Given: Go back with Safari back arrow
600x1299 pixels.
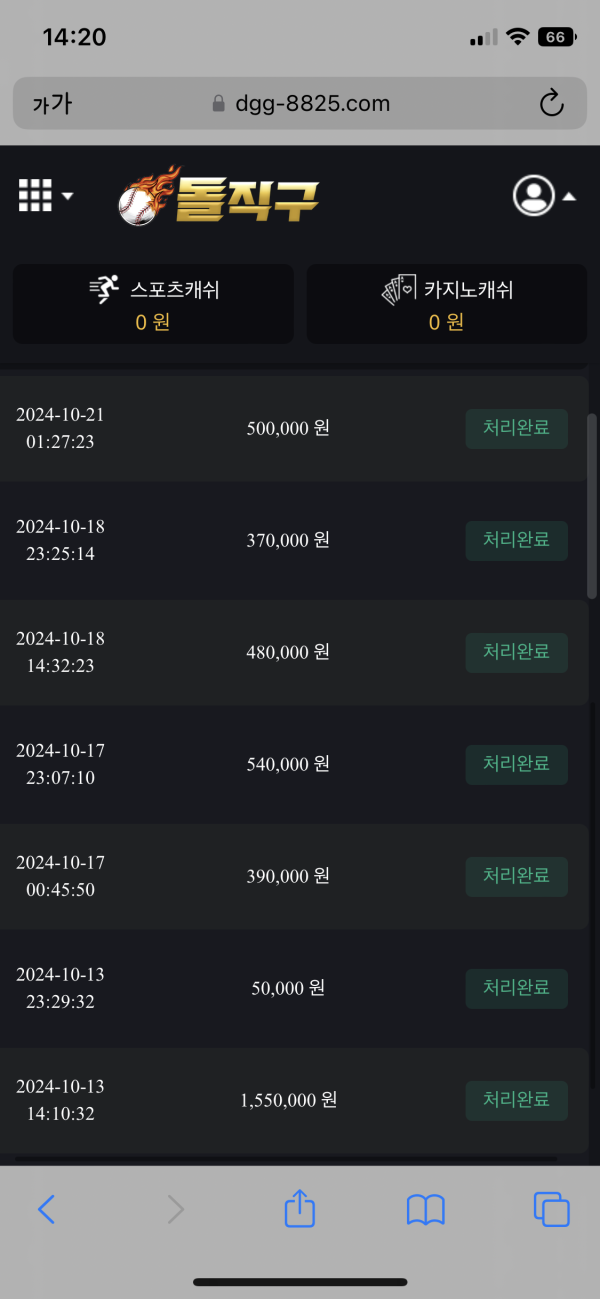Looking at the screenshot, I should (x=46, y=1210).
